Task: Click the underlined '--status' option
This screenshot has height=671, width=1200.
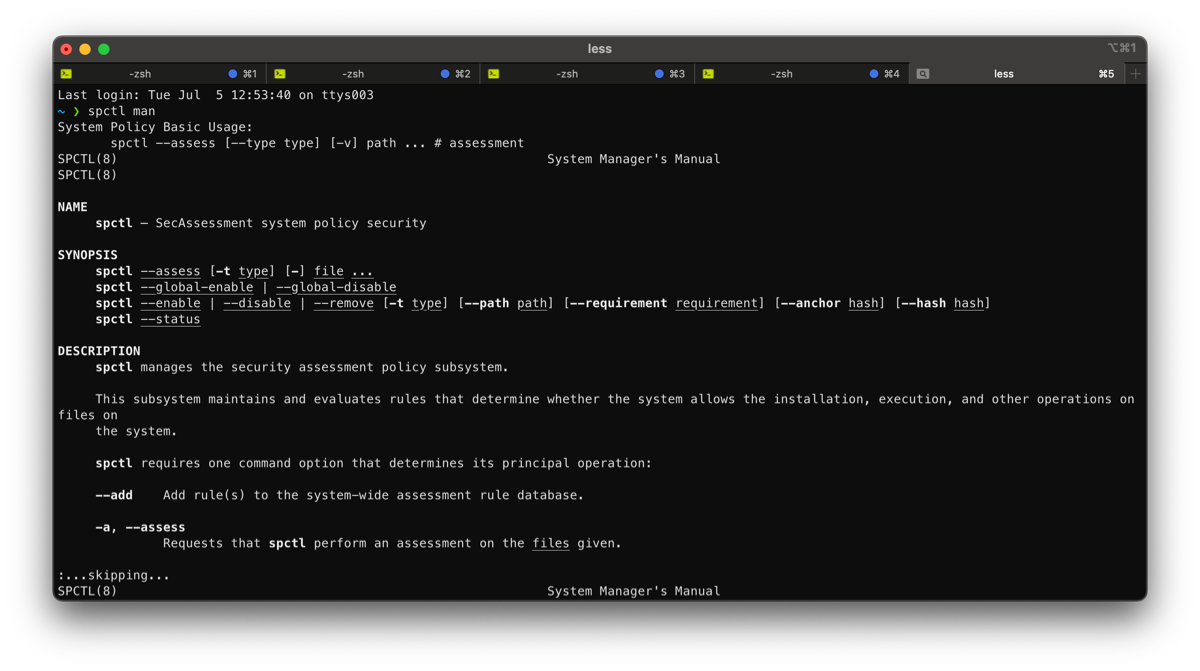Action: click(x=171, y=319)
